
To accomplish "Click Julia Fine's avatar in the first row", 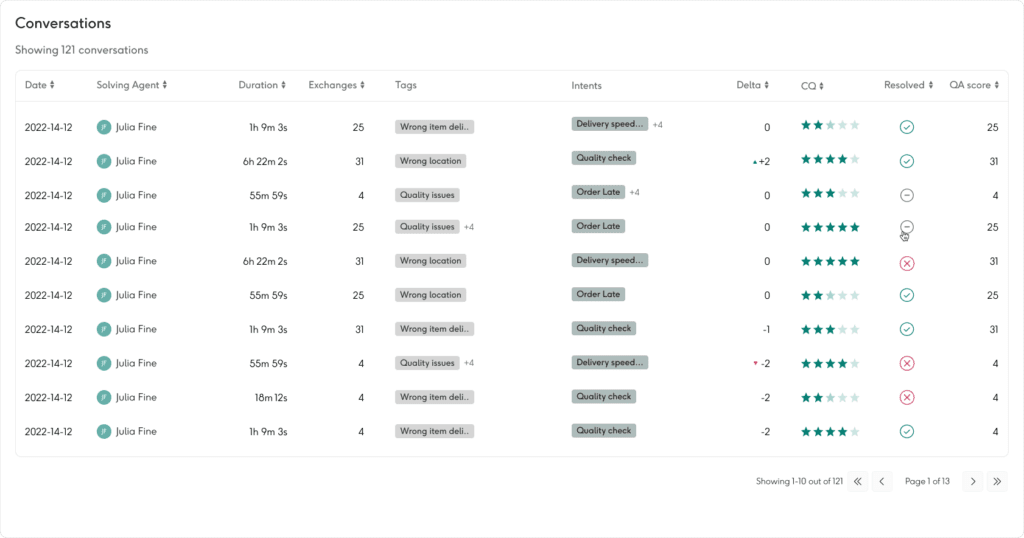I will coord(104,127).
